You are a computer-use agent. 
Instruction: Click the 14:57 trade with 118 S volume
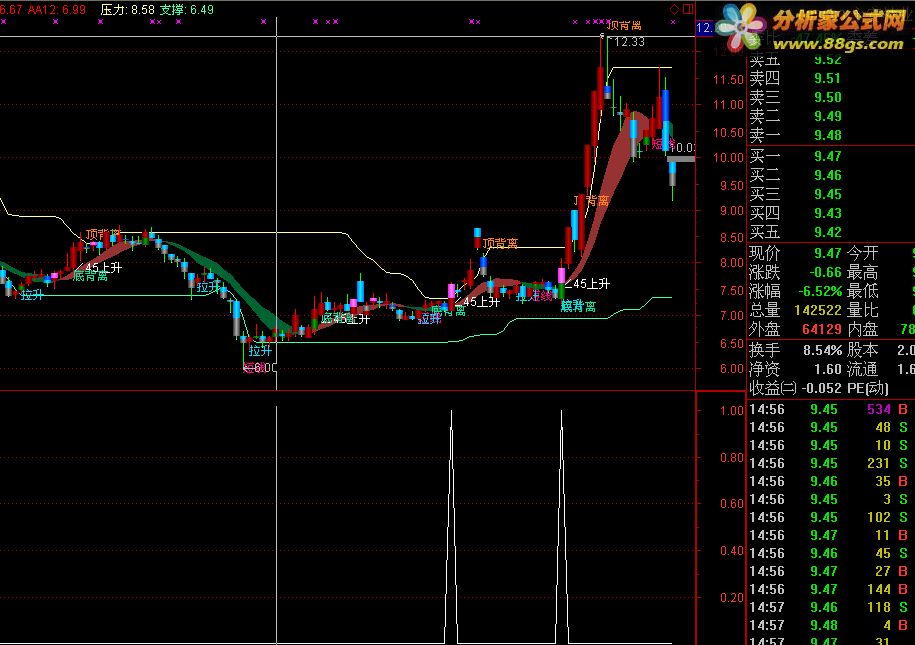click(x=829, y=608)
